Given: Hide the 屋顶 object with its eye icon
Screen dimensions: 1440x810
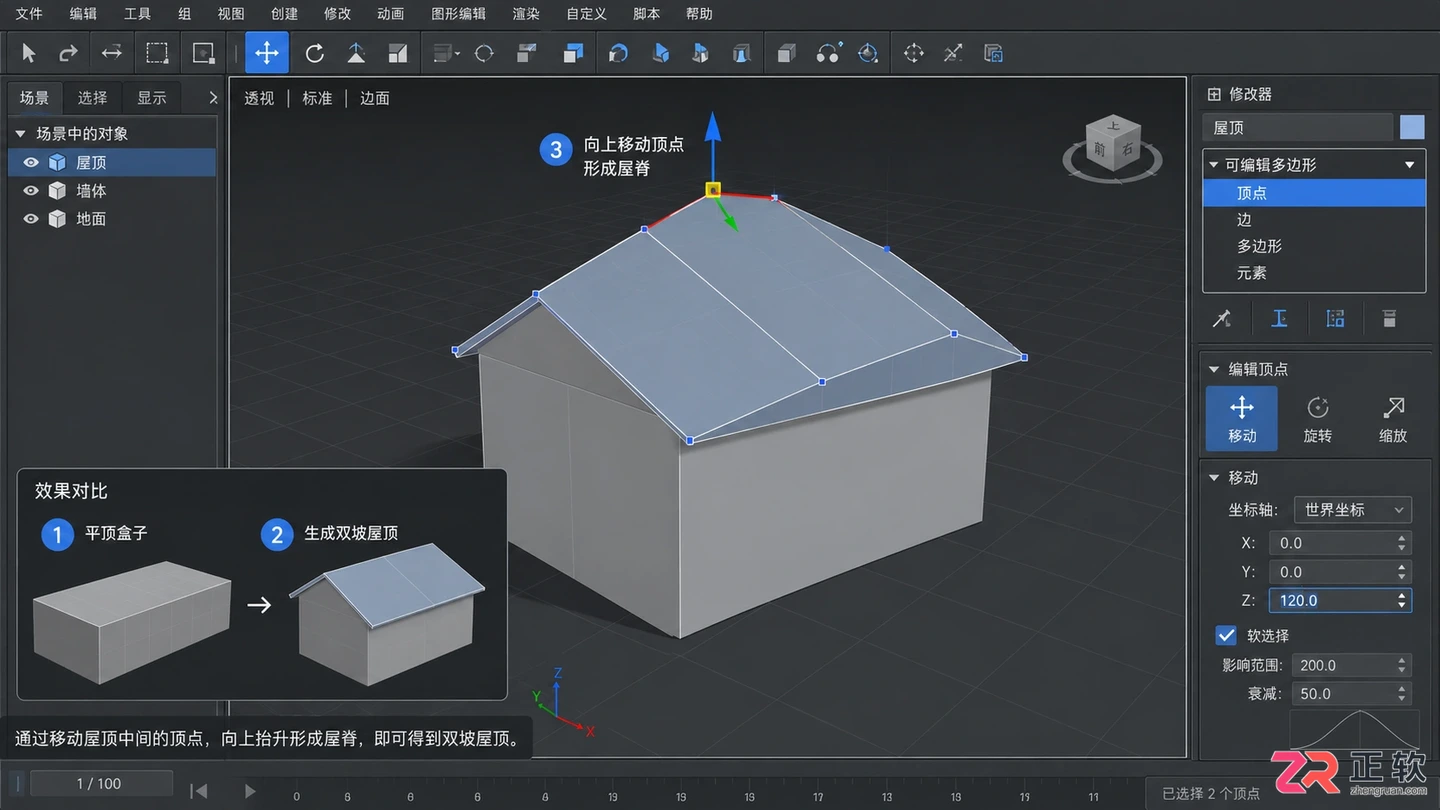Looking at the screenshot, I should (x=31, y=162).
